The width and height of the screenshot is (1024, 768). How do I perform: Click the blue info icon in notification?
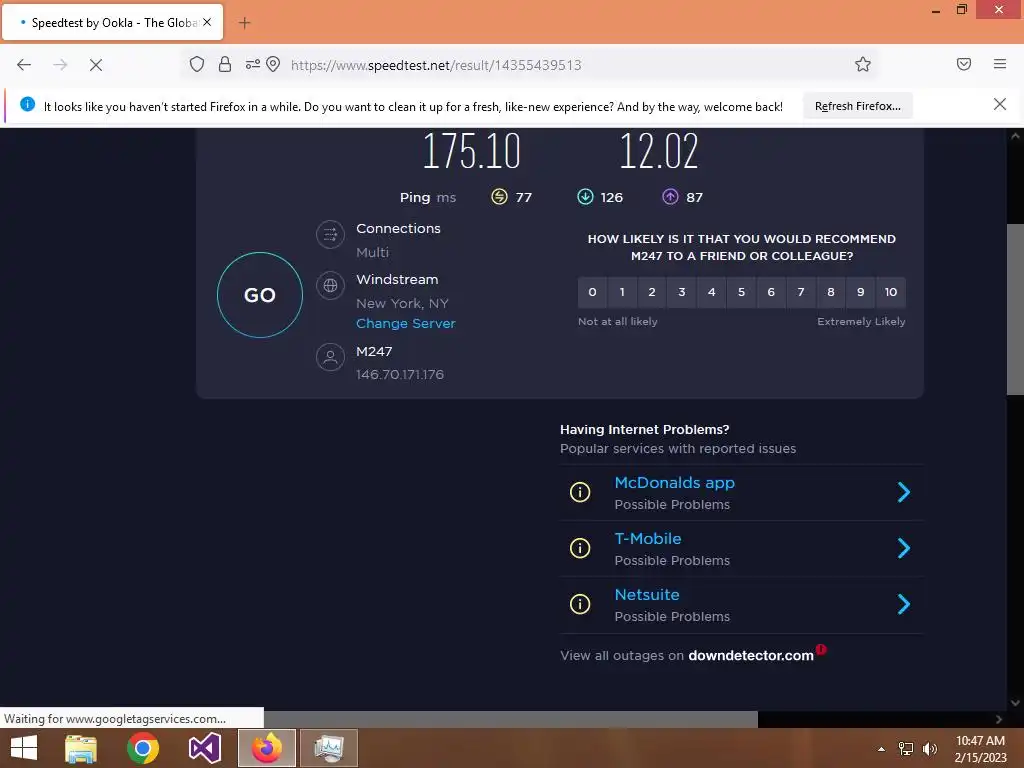click(x=27, y=104)
